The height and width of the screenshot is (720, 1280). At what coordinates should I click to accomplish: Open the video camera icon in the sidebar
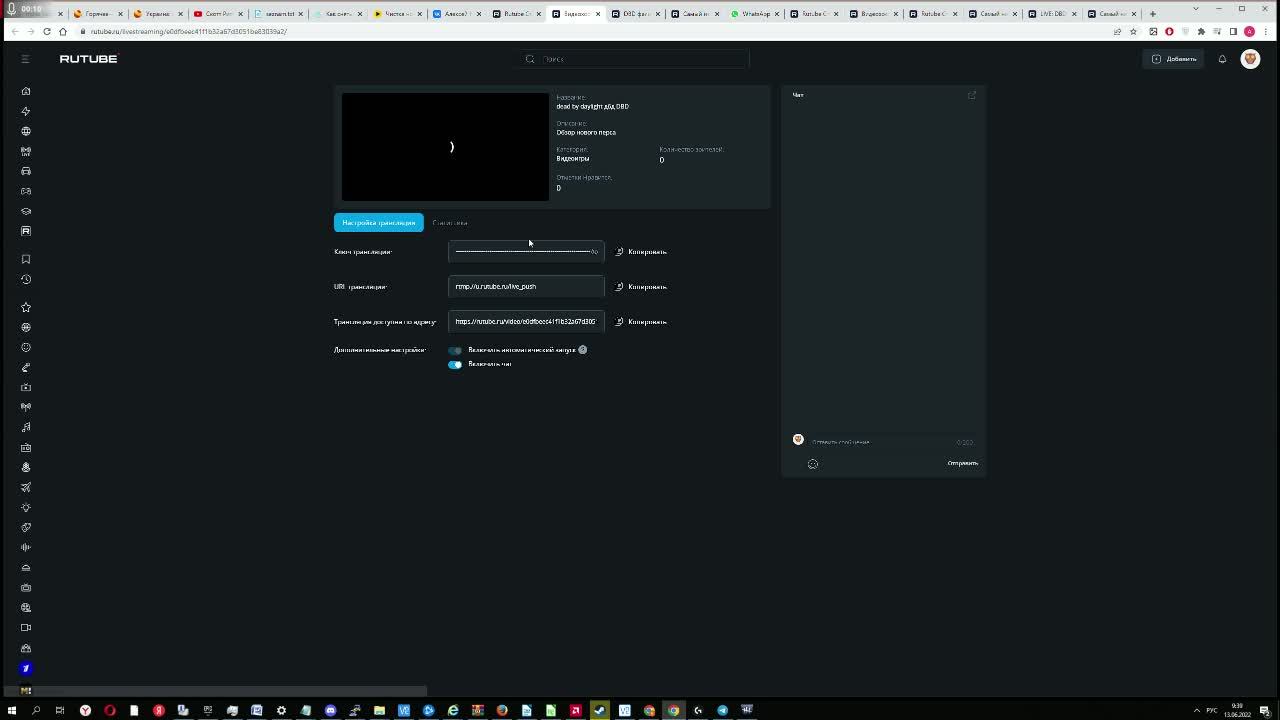click(26, 627)
